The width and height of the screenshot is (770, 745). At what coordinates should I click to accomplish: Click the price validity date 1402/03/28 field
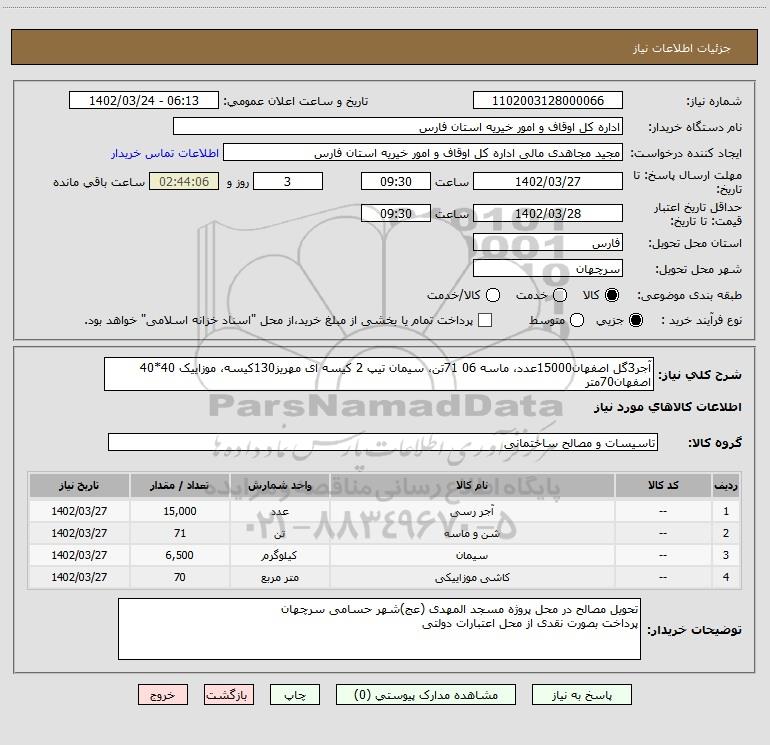click(548, 213)
